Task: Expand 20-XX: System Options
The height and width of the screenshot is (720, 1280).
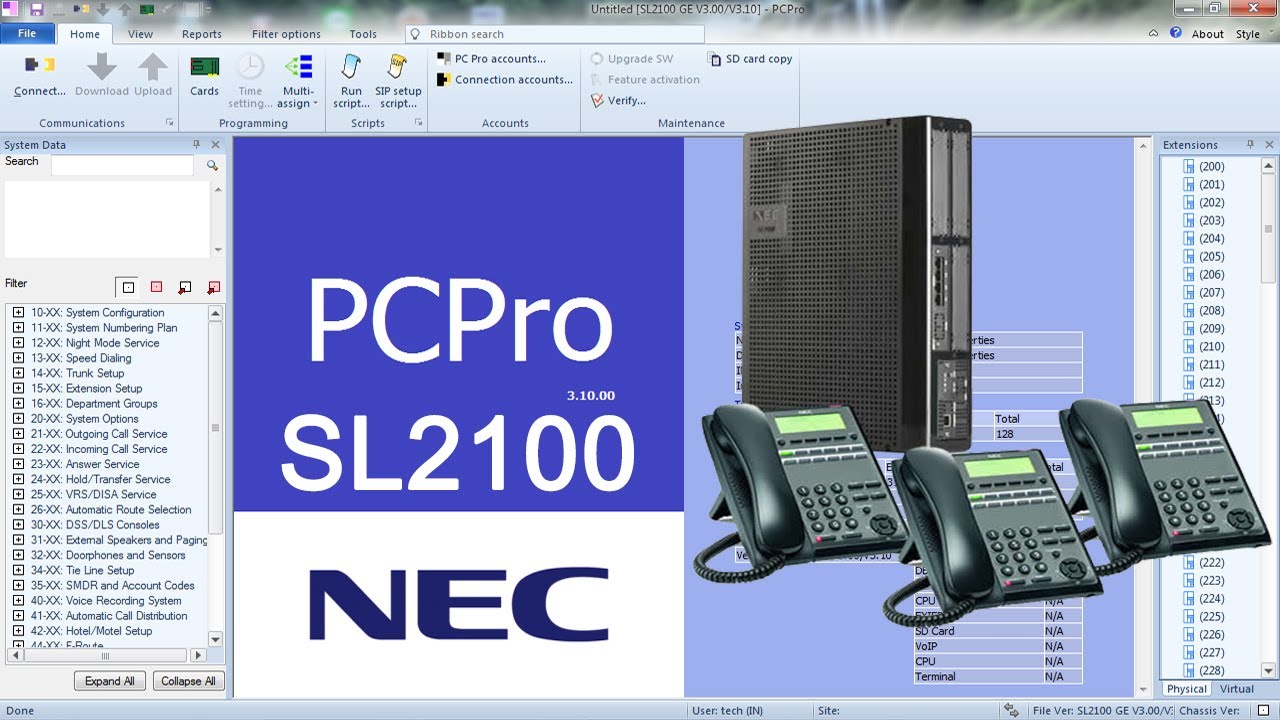Action: tap(18, 419)
